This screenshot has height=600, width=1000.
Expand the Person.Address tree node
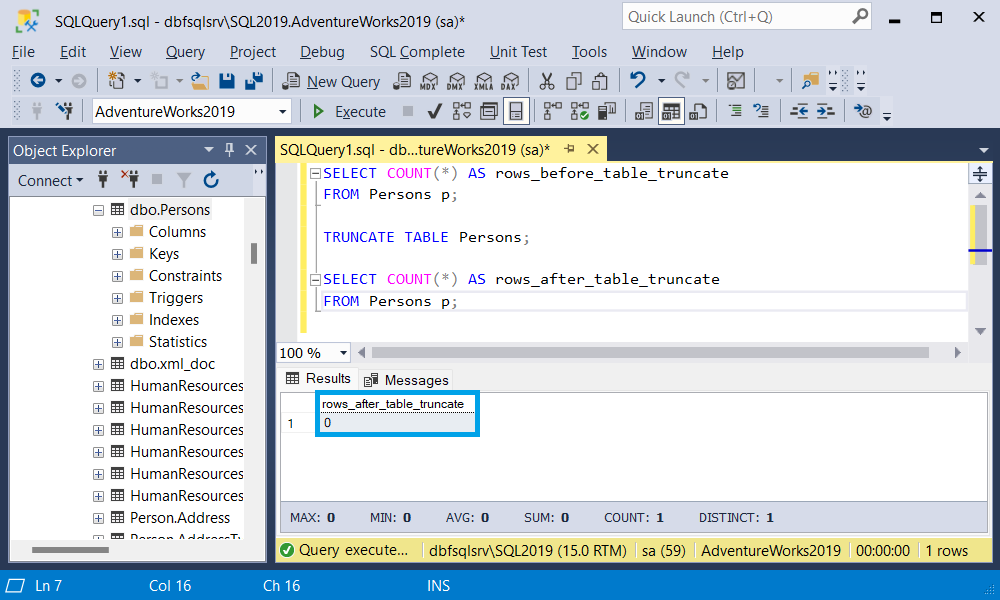(x=97, y=517)
